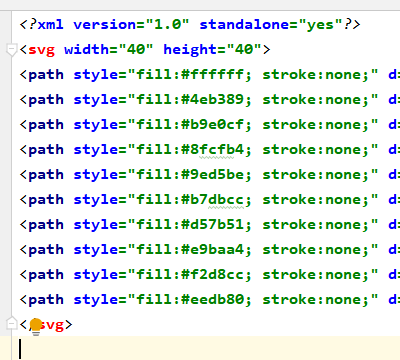Click the fill:#ffffff style value
The height and width of the screenshot is (360, 400).
[x=194, y=75]
